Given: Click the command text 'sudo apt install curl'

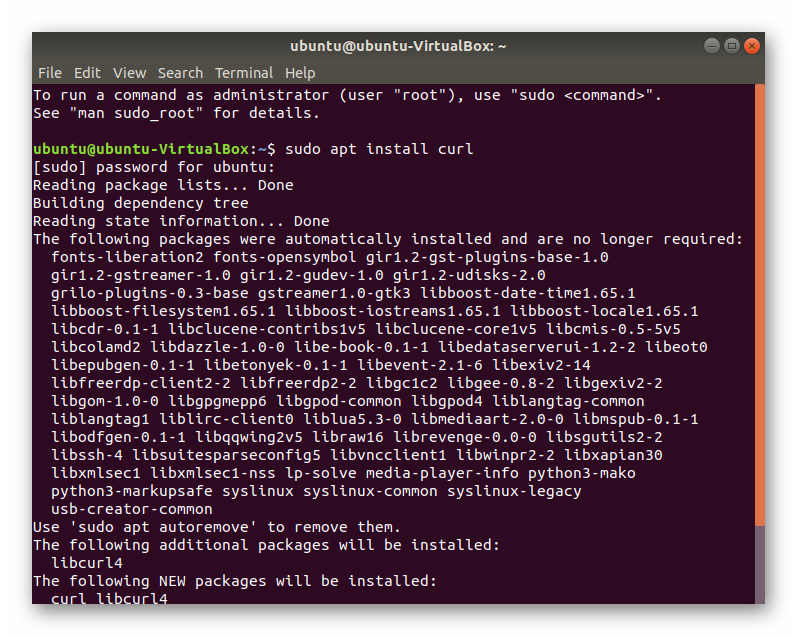Looking at the screenshot, I should tap(379, 149).
